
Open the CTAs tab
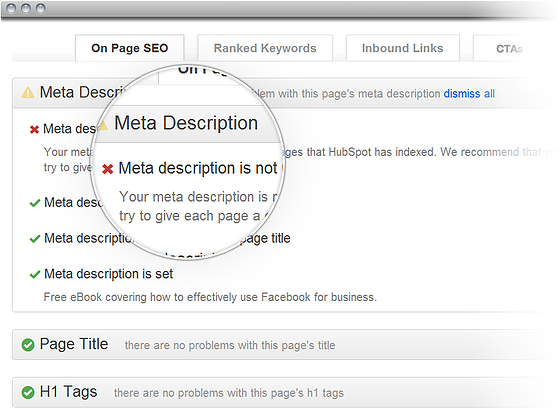(509, 48)
